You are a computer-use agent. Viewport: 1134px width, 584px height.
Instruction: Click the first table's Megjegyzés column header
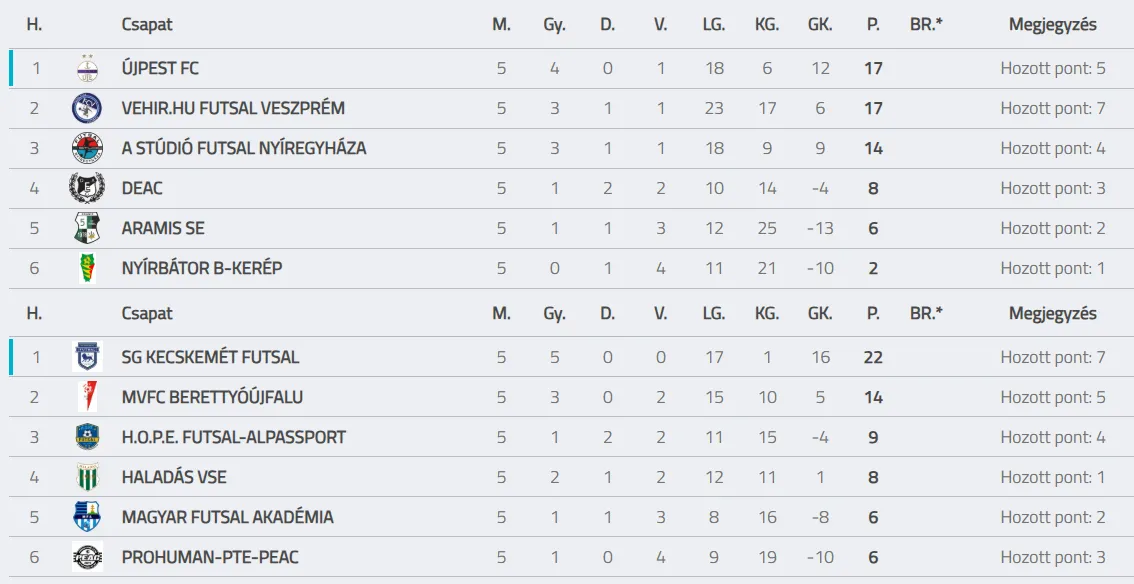(x=1052, y=25)
